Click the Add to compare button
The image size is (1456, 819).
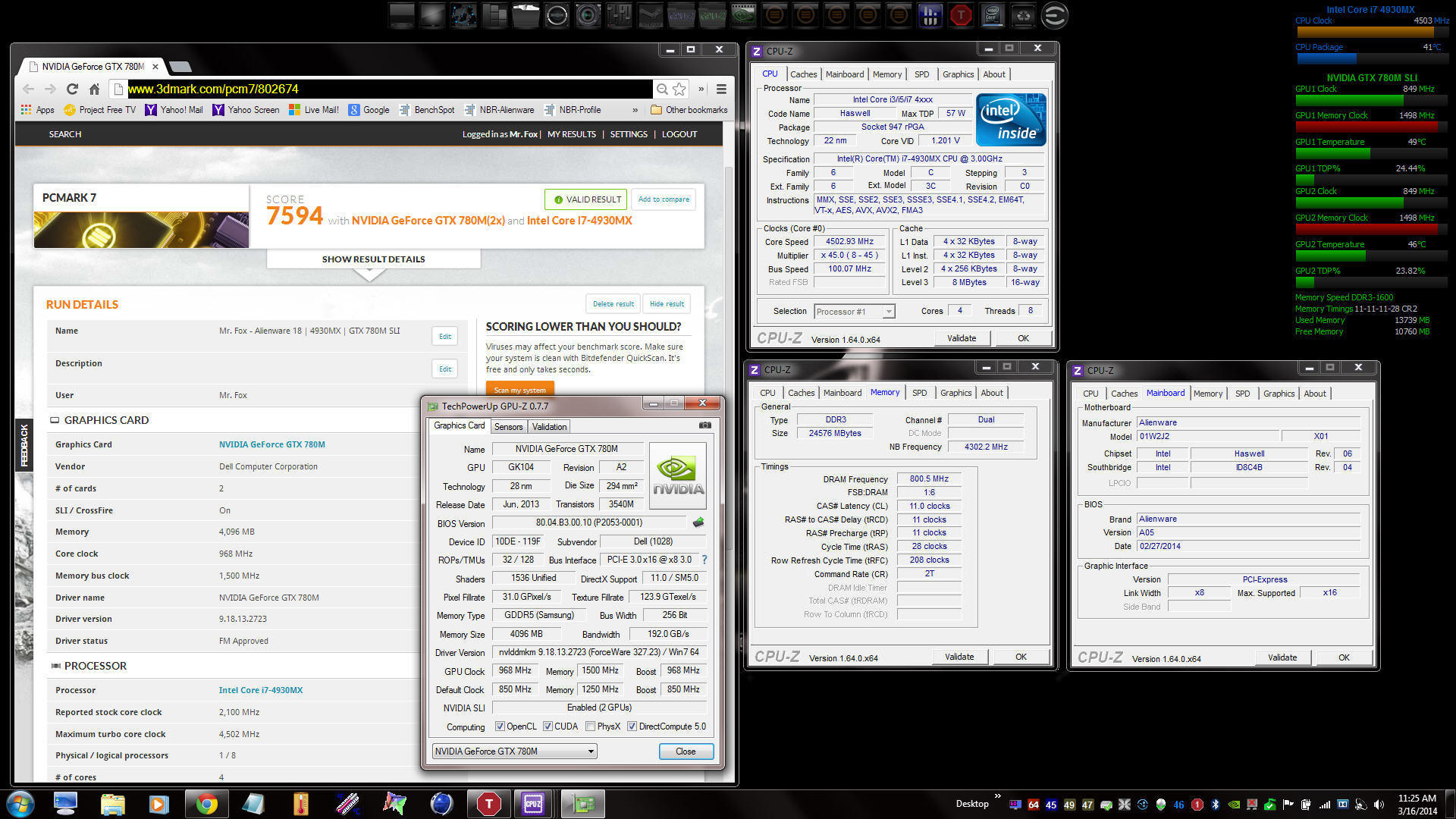664,199
